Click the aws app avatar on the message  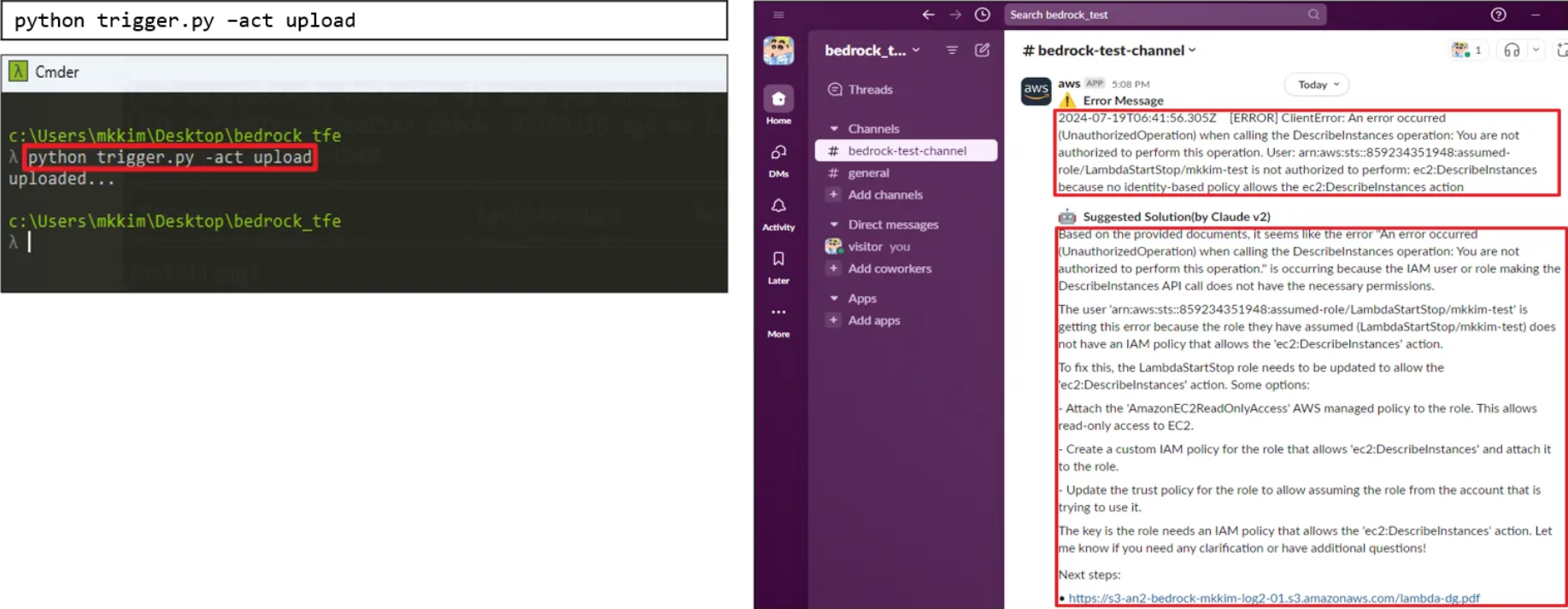(1036, 90)
